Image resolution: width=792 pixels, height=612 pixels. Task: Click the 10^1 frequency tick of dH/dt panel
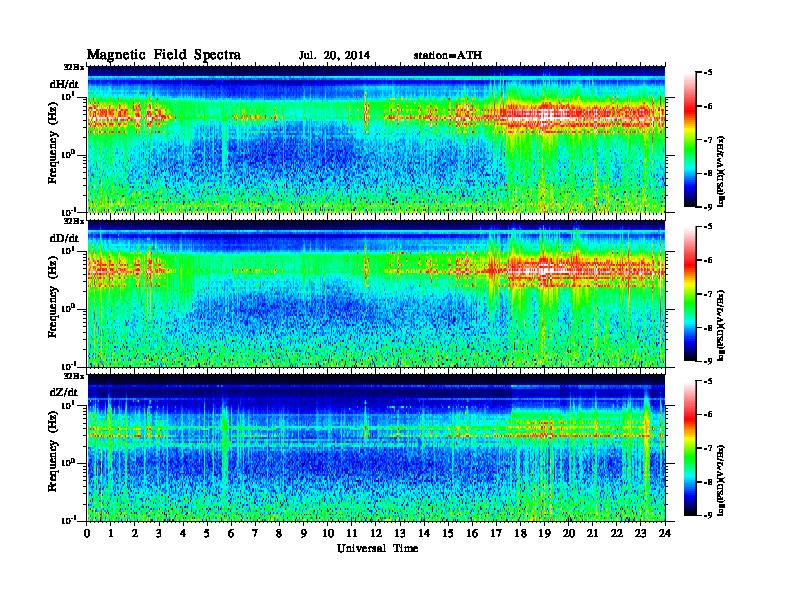click(68, 96)
